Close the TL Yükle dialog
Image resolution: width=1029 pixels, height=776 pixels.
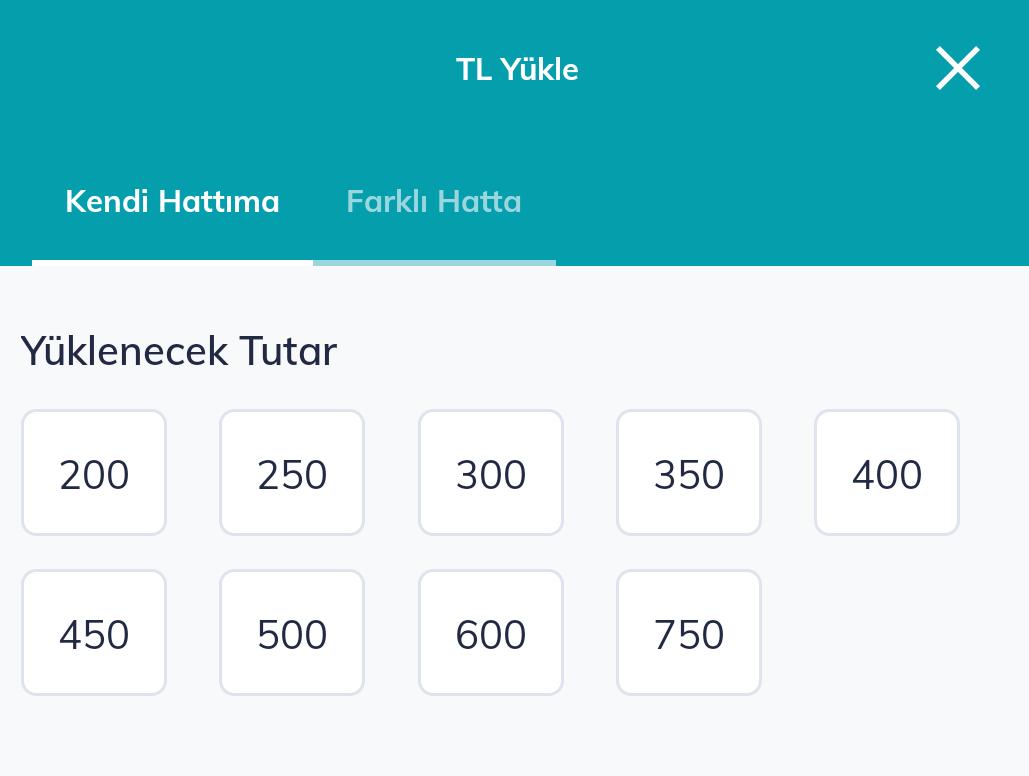tap(957, 68)
